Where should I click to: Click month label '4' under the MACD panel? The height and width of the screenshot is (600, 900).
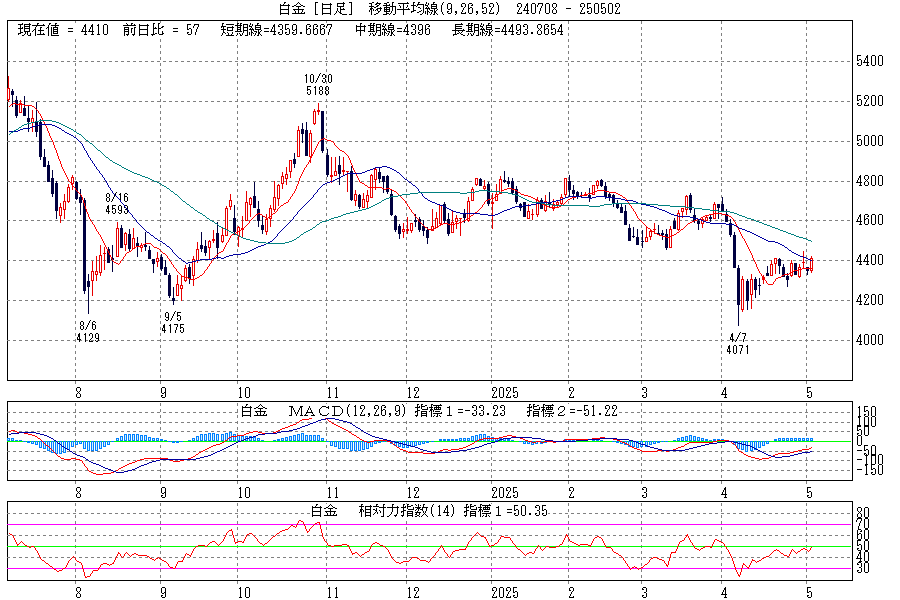724,493
